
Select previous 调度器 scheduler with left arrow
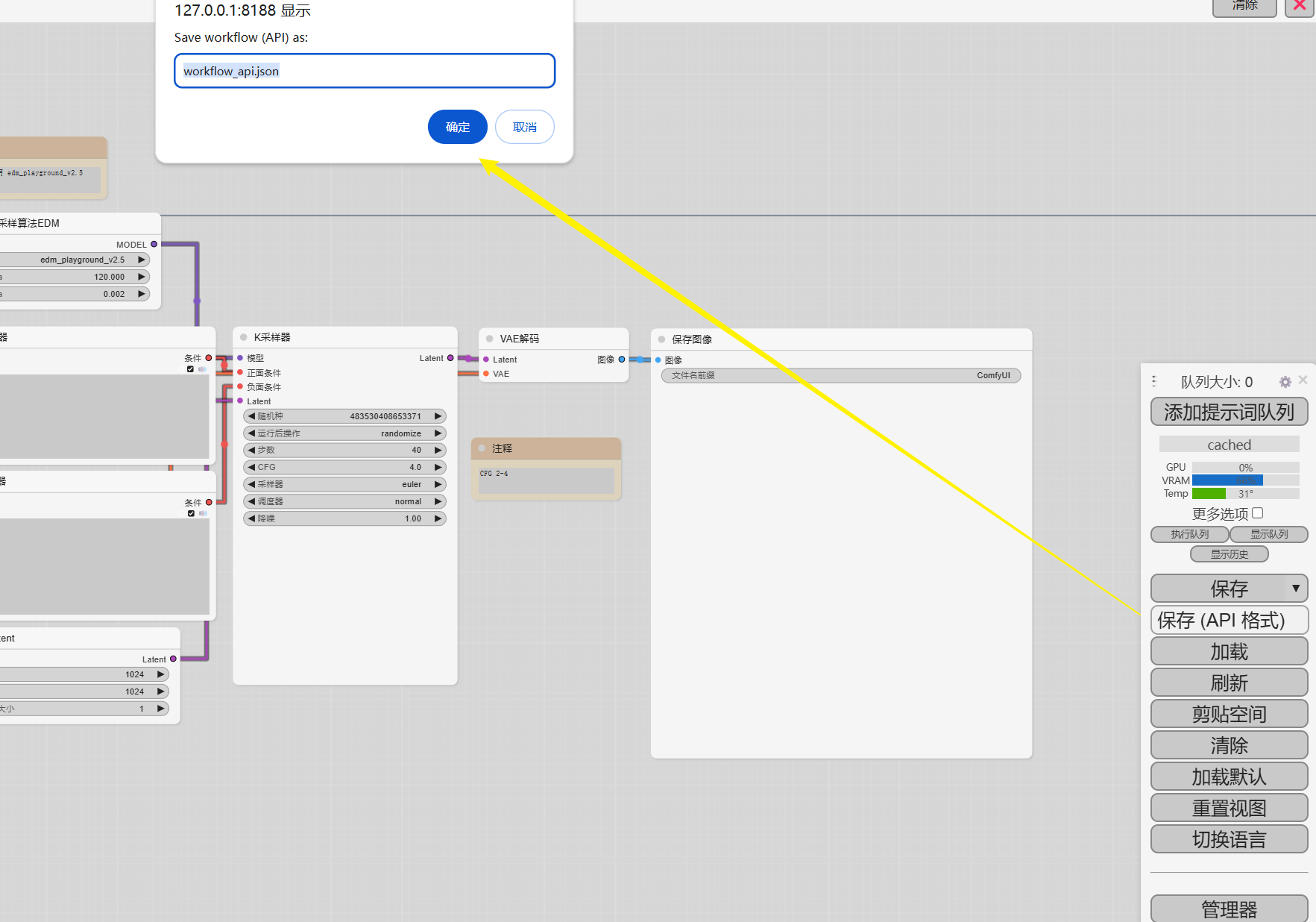[251, 501]
